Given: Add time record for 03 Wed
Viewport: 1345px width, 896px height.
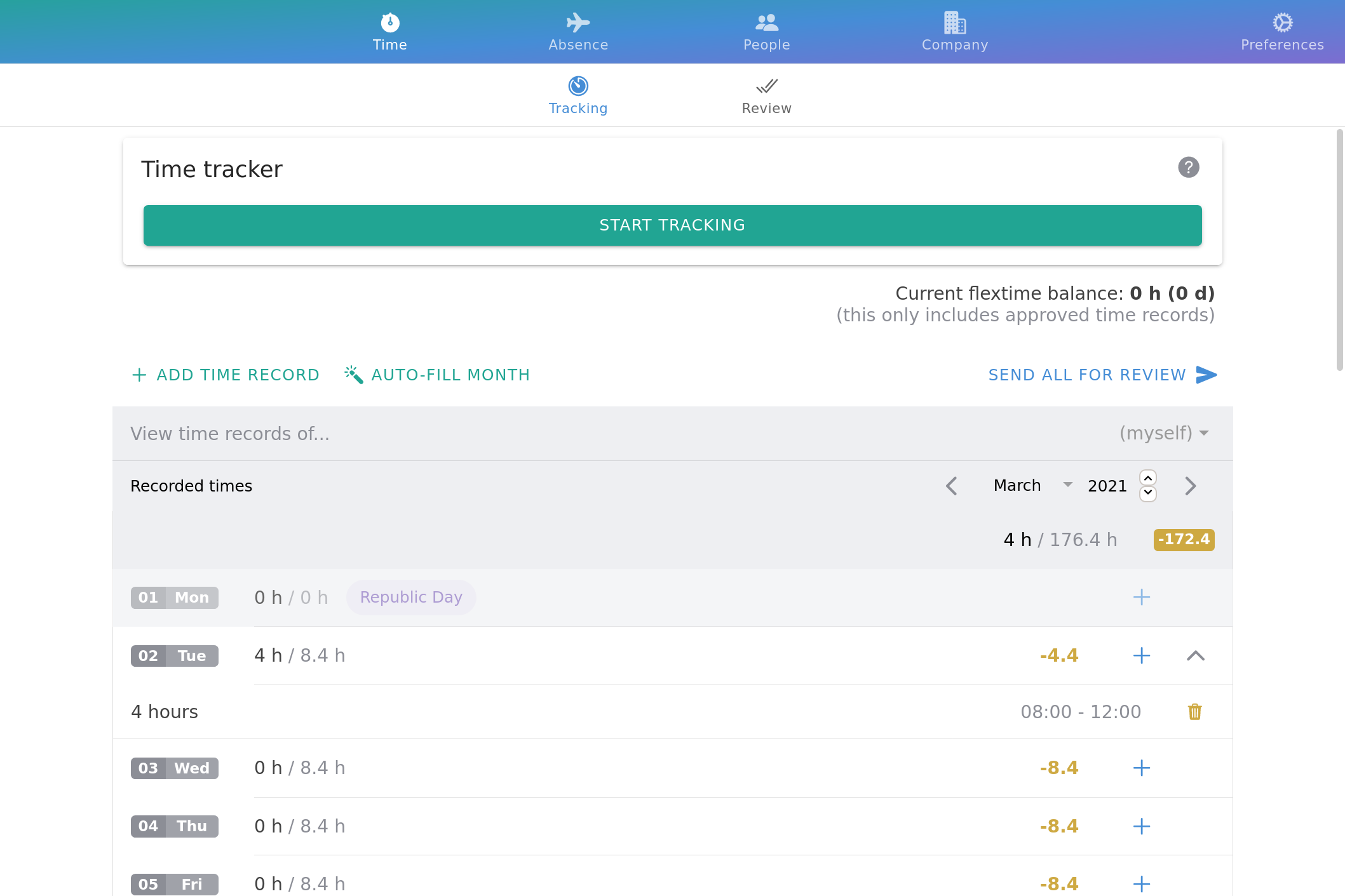Looking at the screenshot, I should (x=1142, y=768).
